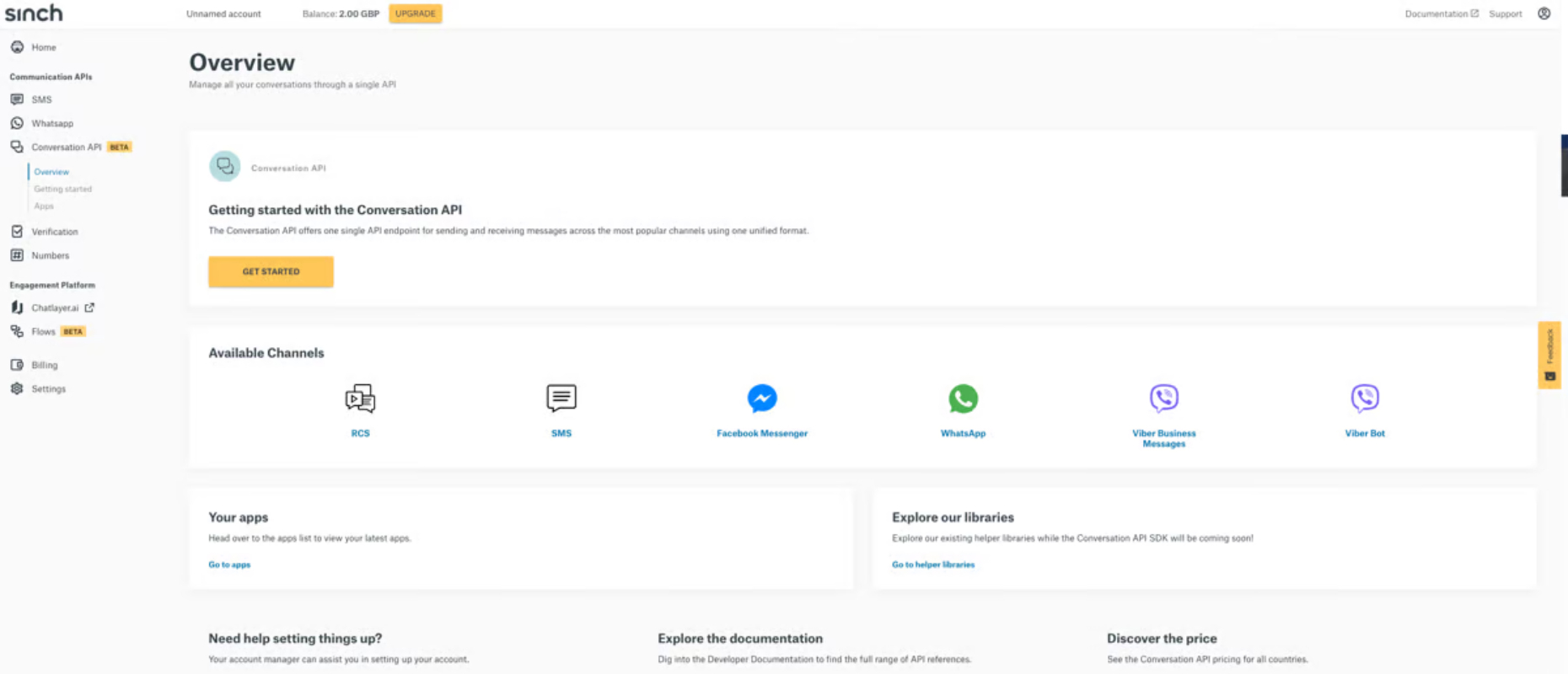The image size is (1568, 674).
Task: Select Verification in the sidebar menu
Action: coord(55,232)
